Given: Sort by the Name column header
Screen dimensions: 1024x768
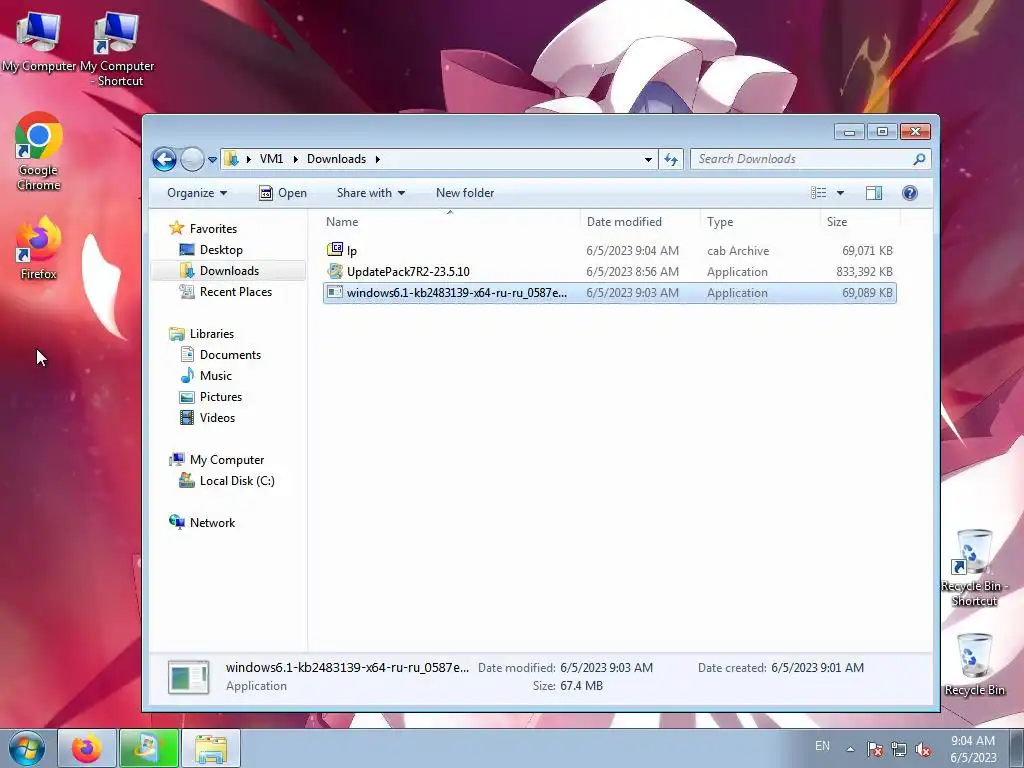Looking at the screenshot, I should tap(450, 221).
